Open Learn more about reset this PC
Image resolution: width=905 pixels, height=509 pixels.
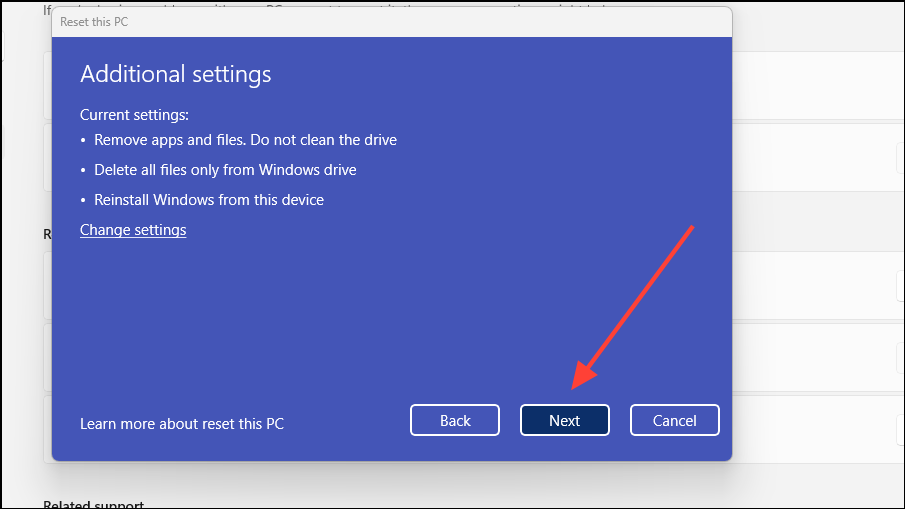pos(182,424)
